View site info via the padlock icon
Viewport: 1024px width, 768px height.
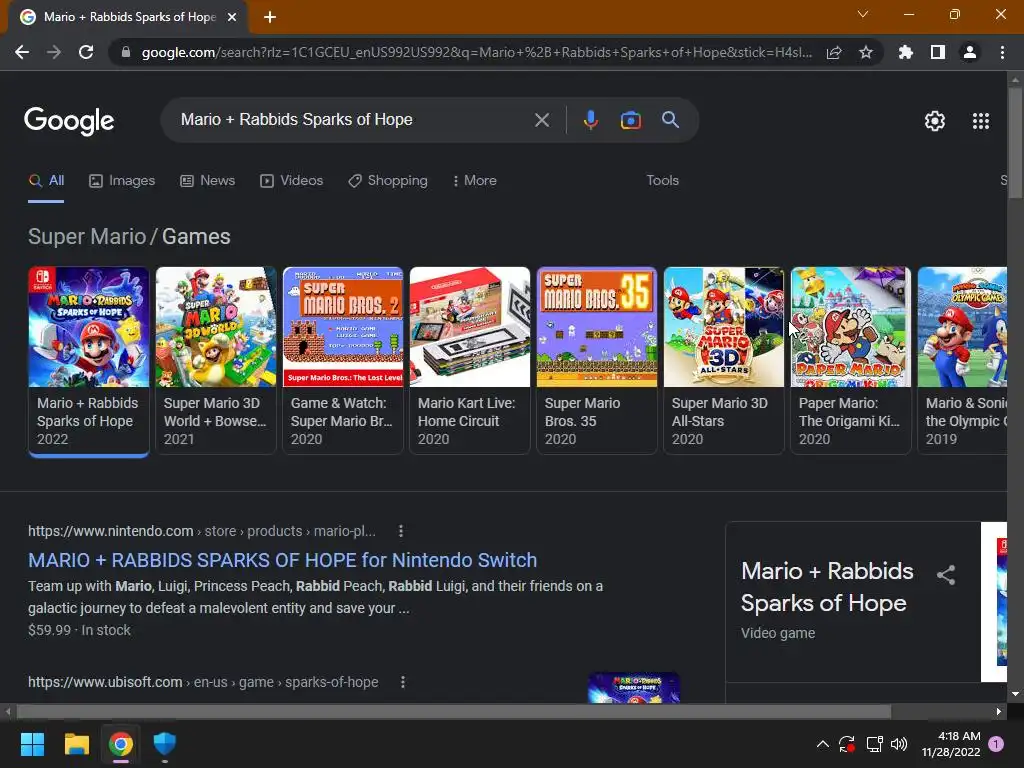coord(126,52)
